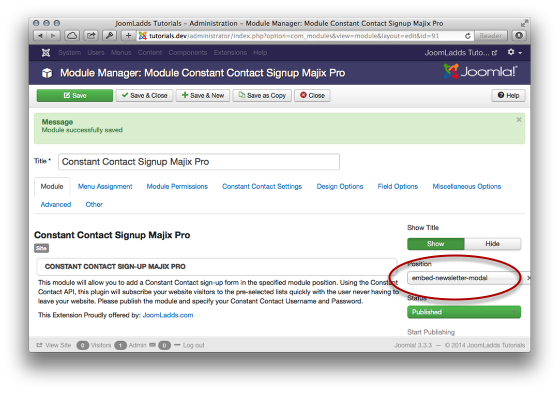
Task: Open the JoomLadds.com link
Action: (168, 315)
